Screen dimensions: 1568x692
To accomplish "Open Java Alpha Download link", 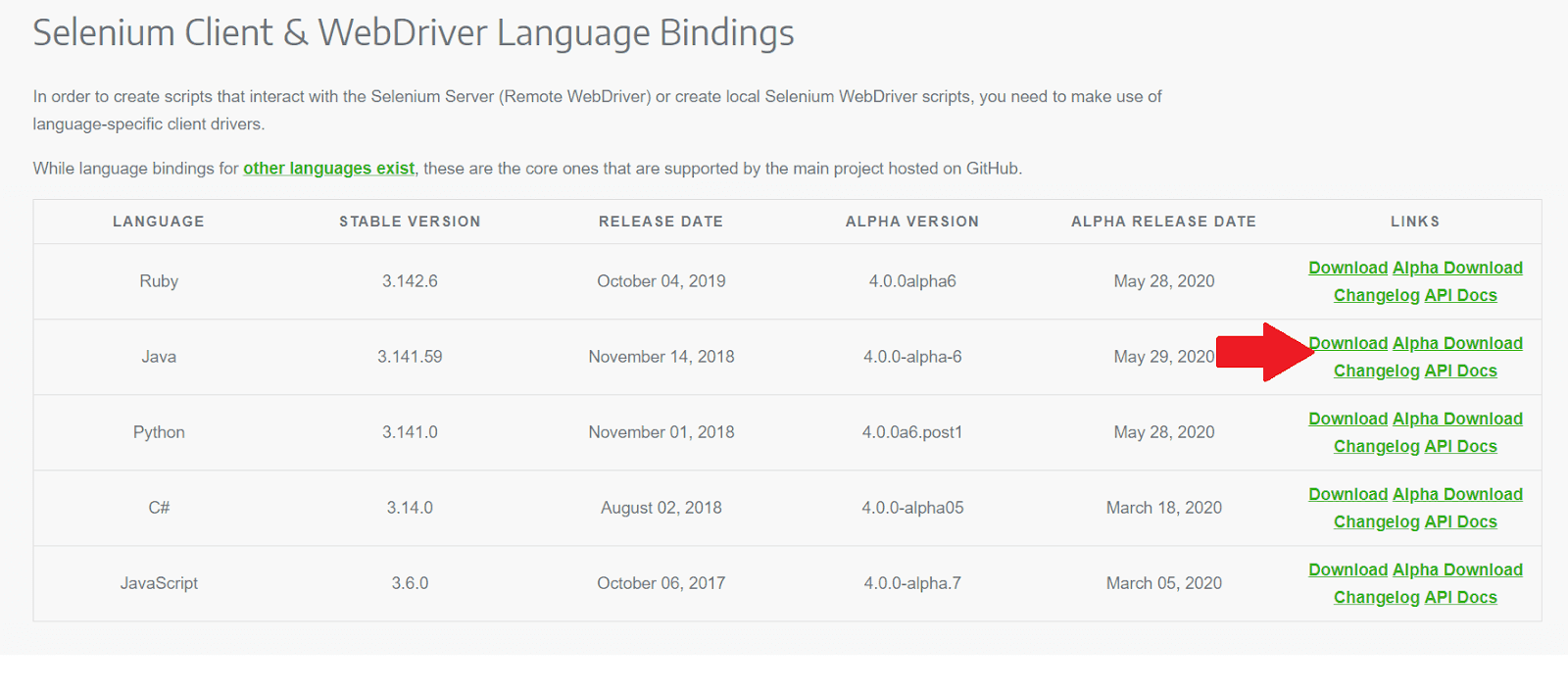I will [1457, 344].
